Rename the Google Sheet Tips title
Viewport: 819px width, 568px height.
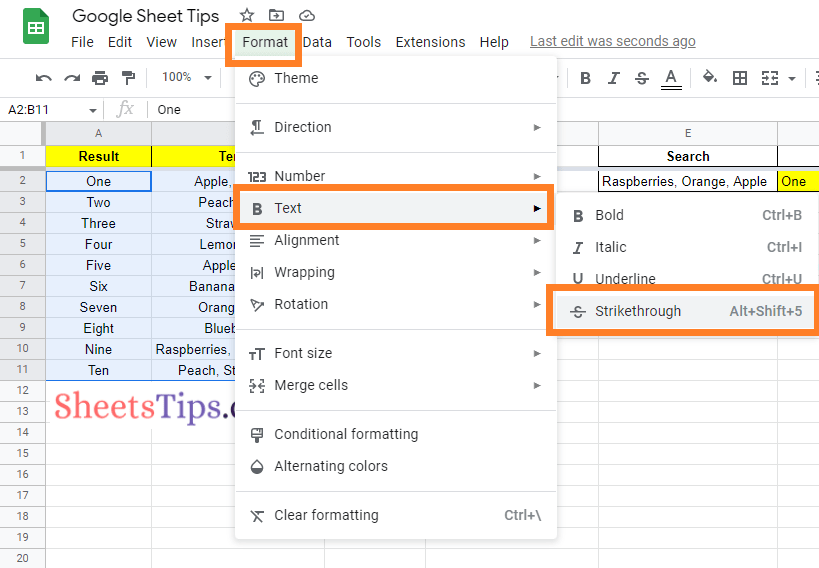click(146, 16)
